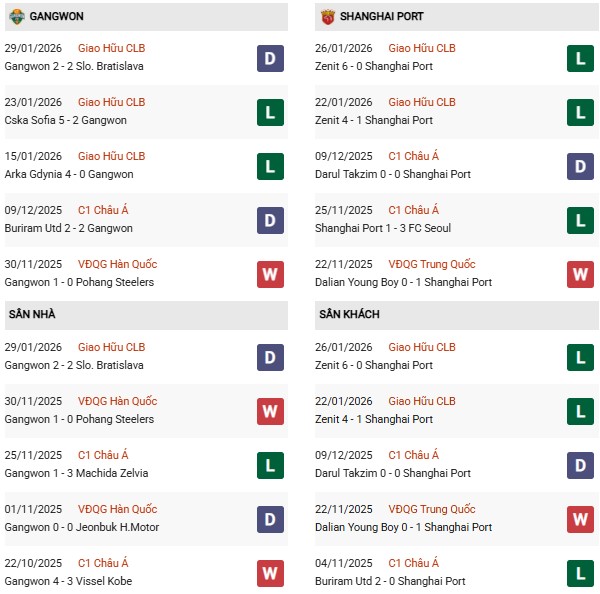The height and width of the screenshot is (594, 600).
Task: Click L result badge for Cska Sofia match
Action: pos(270,112)
